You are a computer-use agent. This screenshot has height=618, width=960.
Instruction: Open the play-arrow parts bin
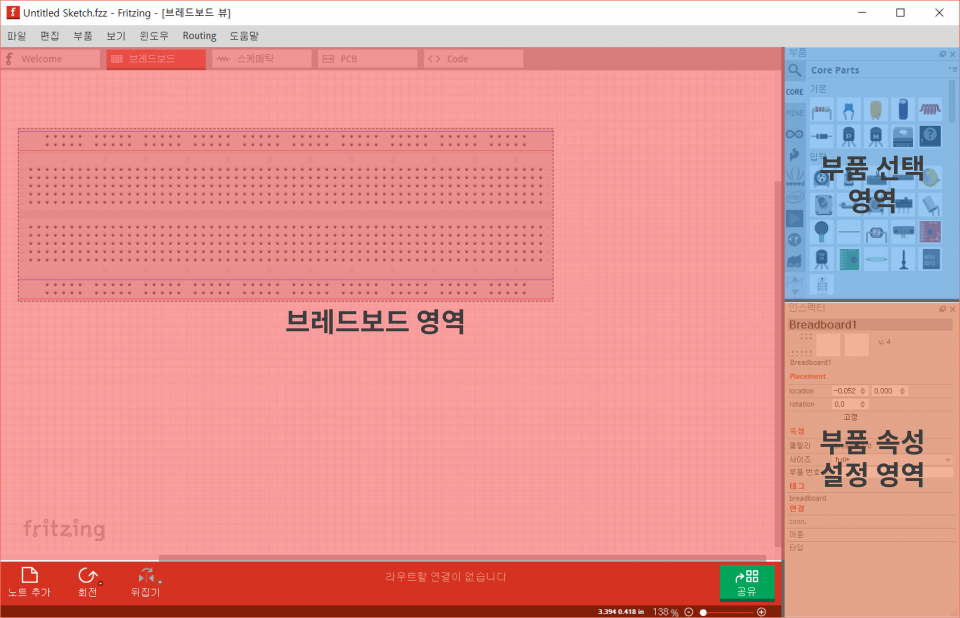(x=795, y=219)
